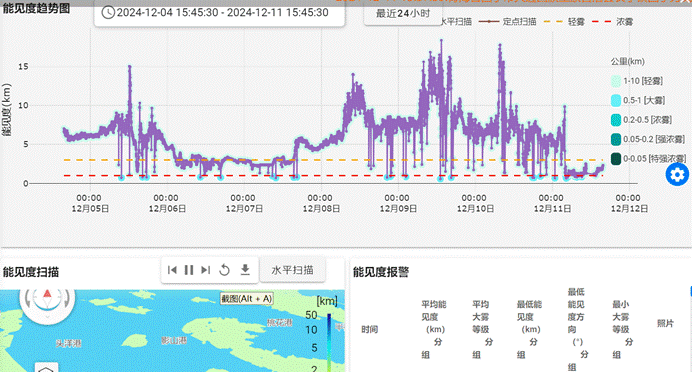Screen dimensions: 692x372
Task: Toggle the 定点扫描 series in the chart legend
Action: coord(508,21)
